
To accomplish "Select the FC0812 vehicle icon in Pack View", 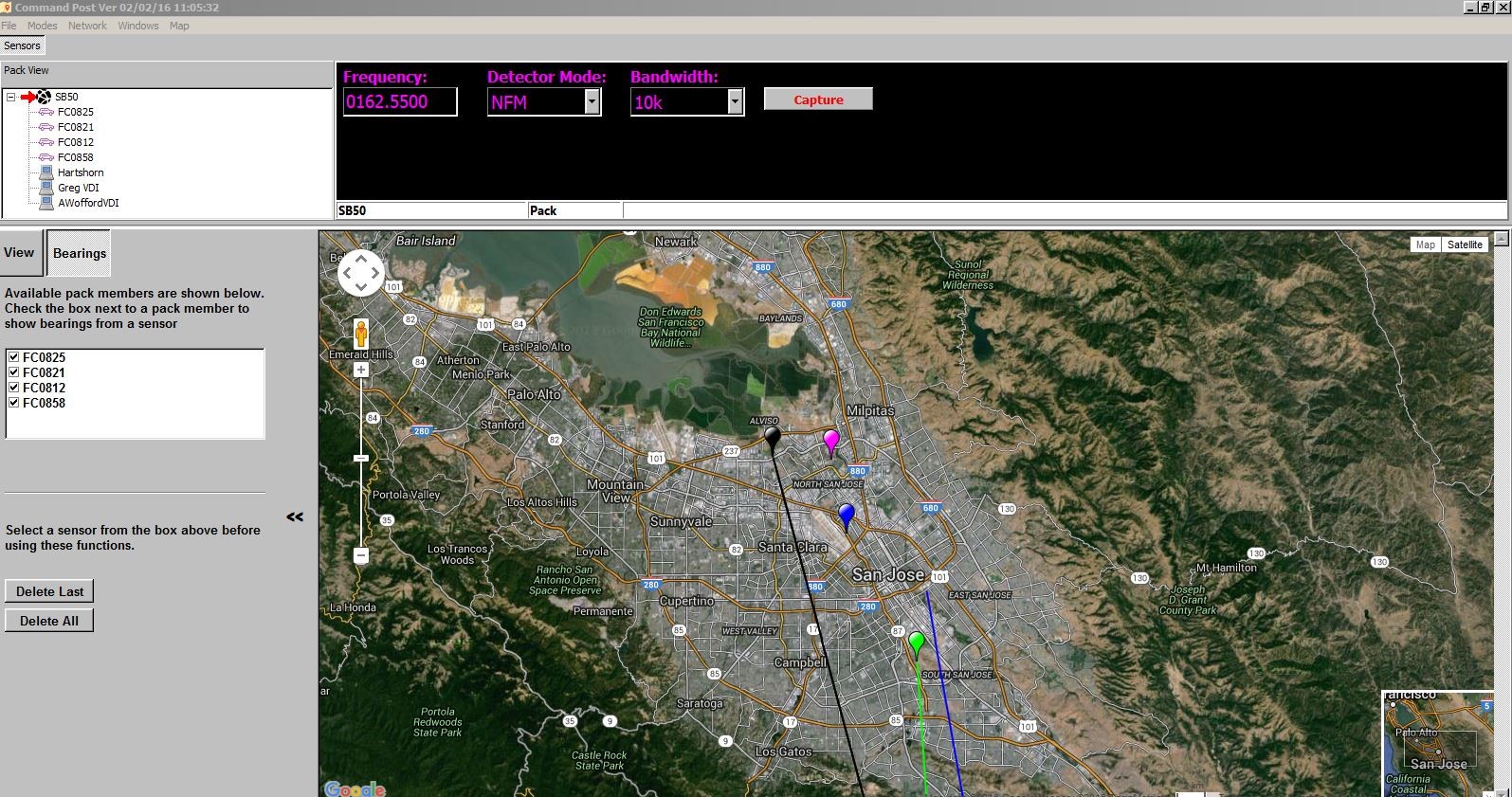I will coord(46,142).
